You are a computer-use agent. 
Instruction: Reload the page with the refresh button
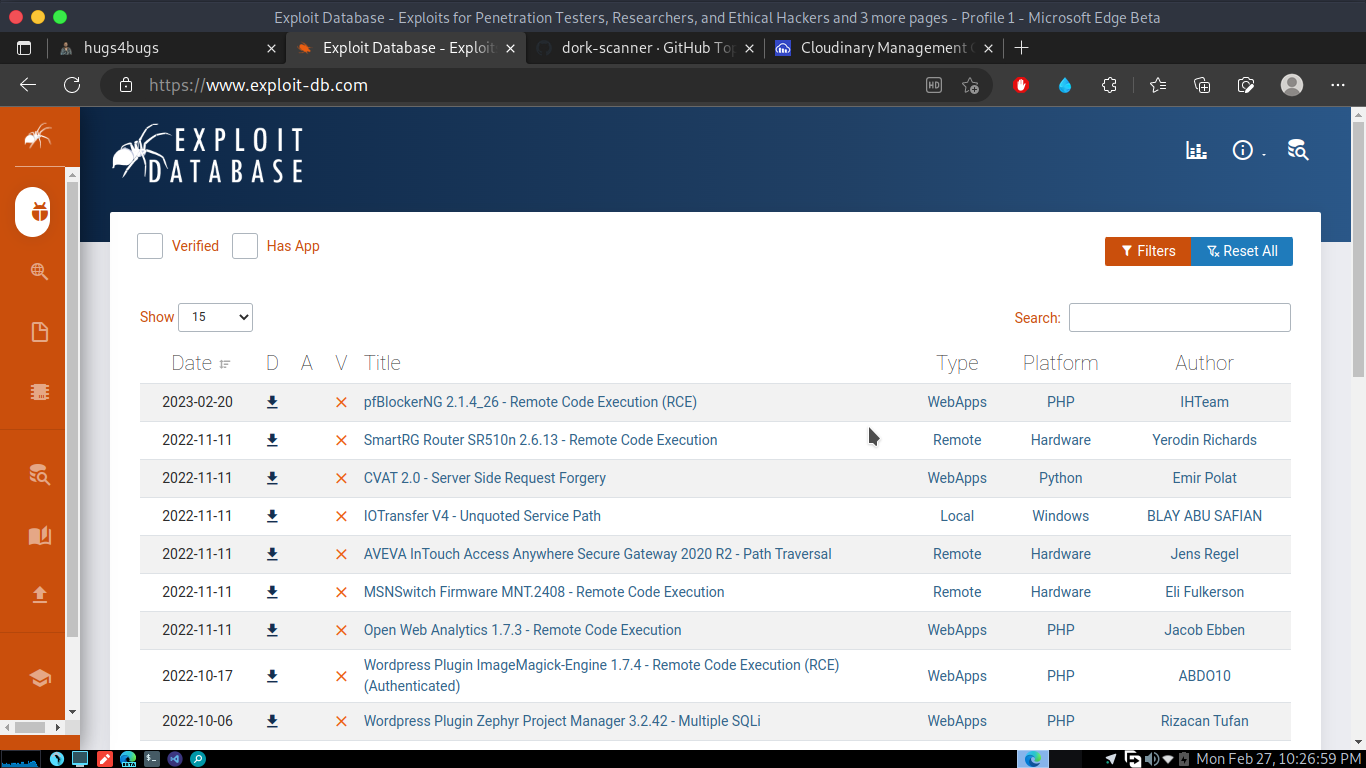(72, 85)
